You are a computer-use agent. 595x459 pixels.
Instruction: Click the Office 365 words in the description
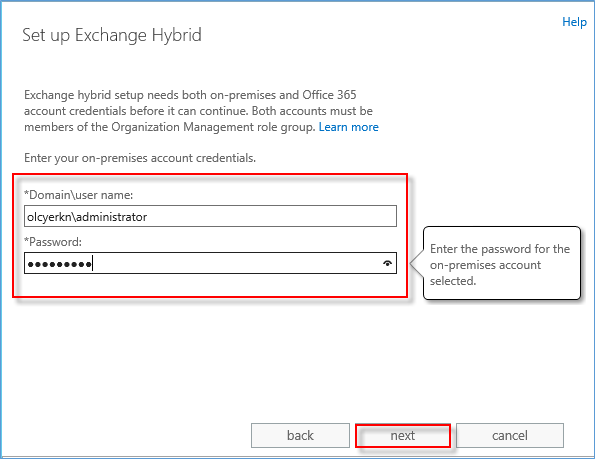329,94
